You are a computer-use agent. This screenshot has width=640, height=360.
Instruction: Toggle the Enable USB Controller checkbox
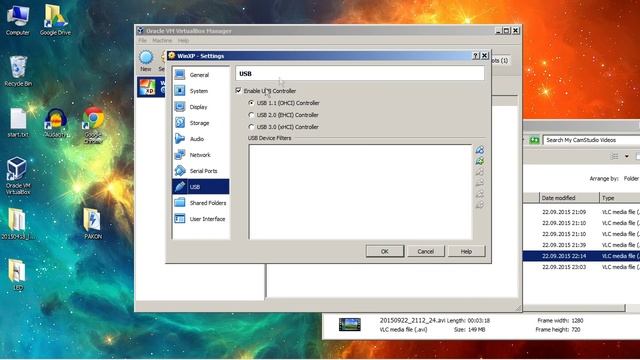238,91
